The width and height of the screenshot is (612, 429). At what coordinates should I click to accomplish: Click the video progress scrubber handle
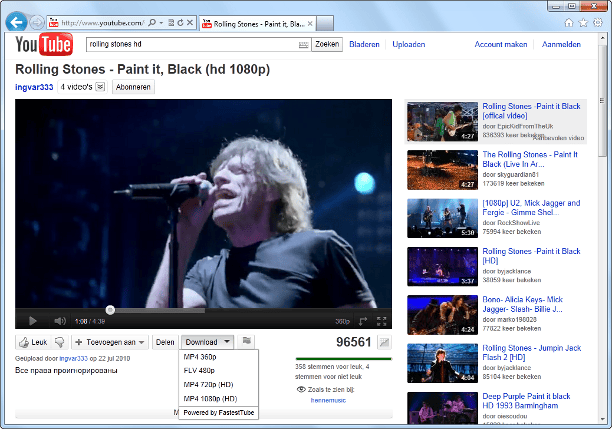(110, 310)
